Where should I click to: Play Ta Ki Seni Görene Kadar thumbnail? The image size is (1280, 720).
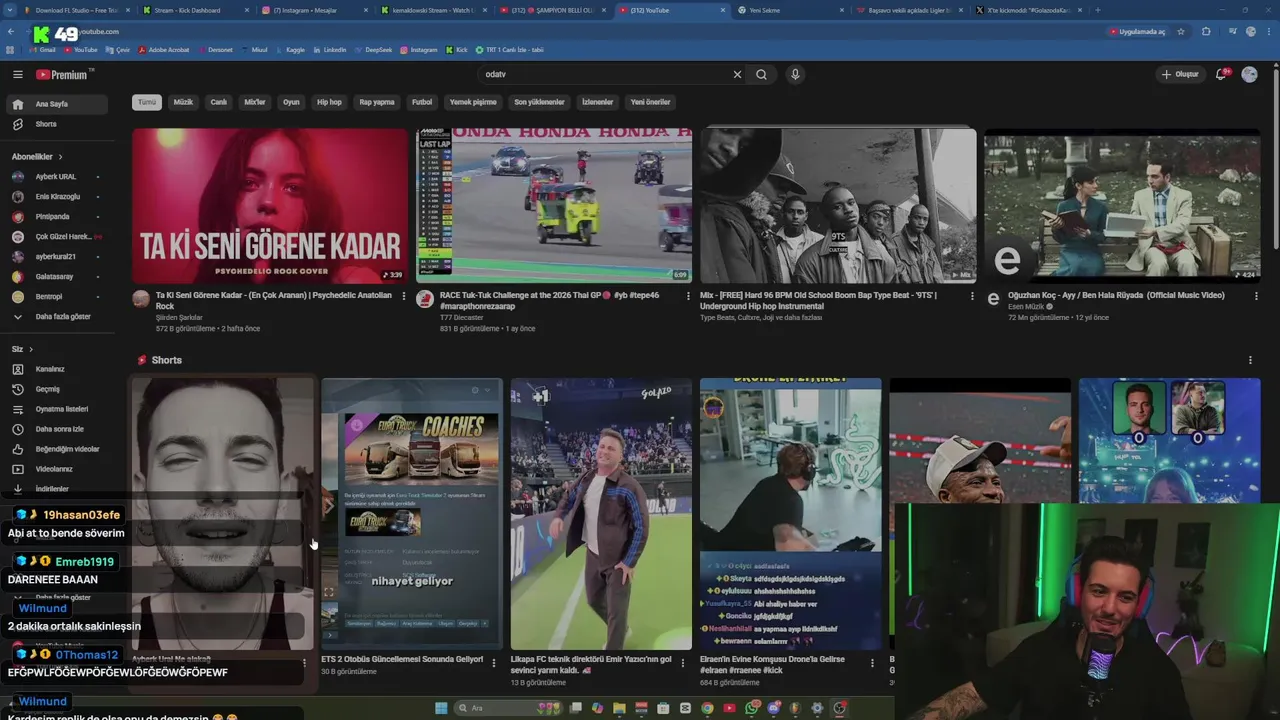[x=270, y=206]
